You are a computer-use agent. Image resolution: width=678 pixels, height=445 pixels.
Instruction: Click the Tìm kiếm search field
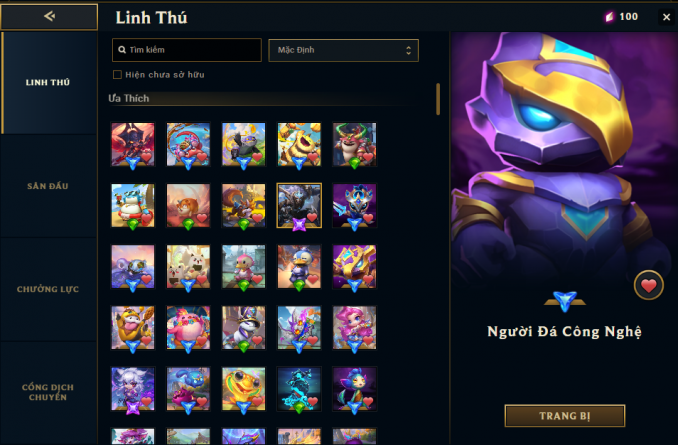pyautogui.click(x=187, y=50)
